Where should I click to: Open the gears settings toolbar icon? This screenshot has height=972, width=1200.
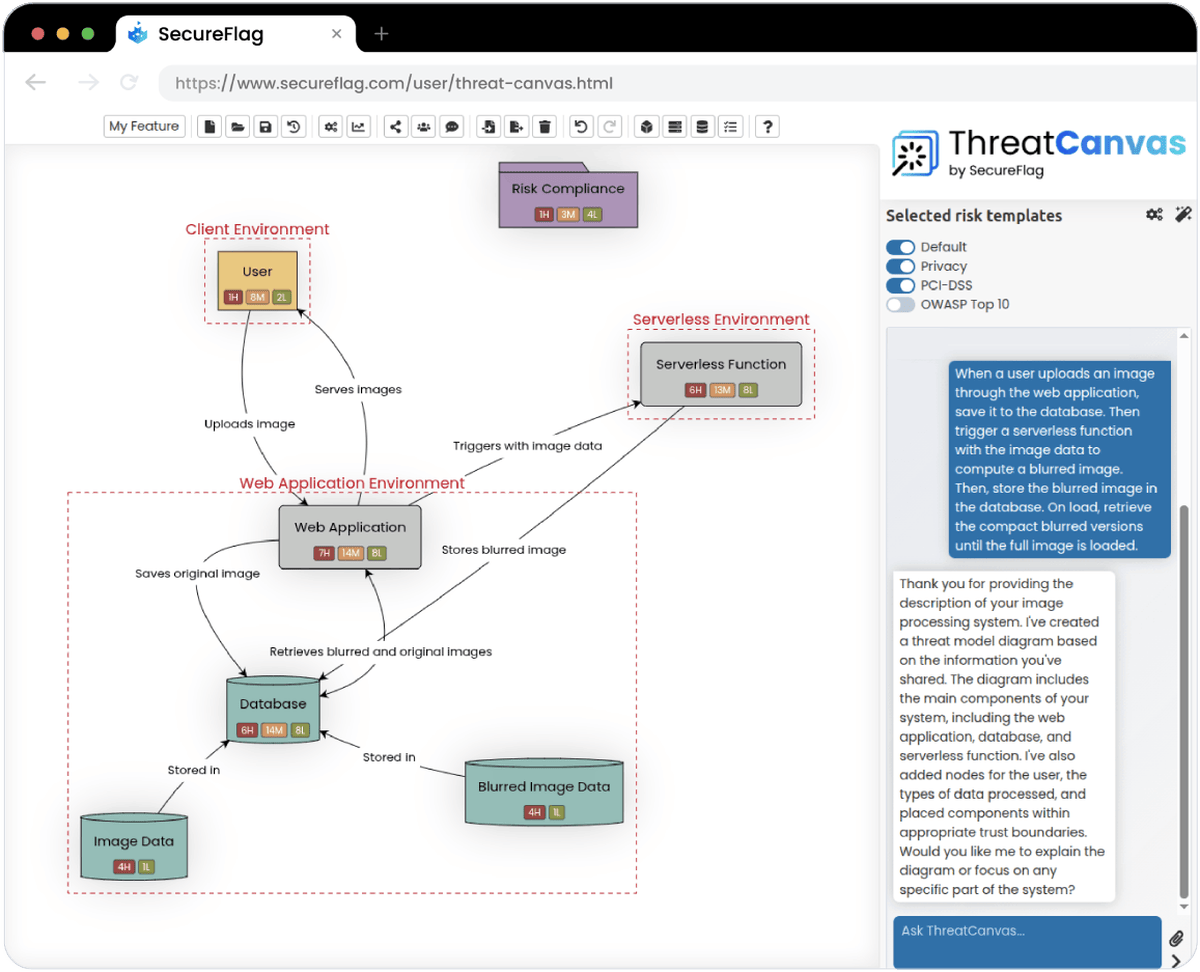(330, 127)
